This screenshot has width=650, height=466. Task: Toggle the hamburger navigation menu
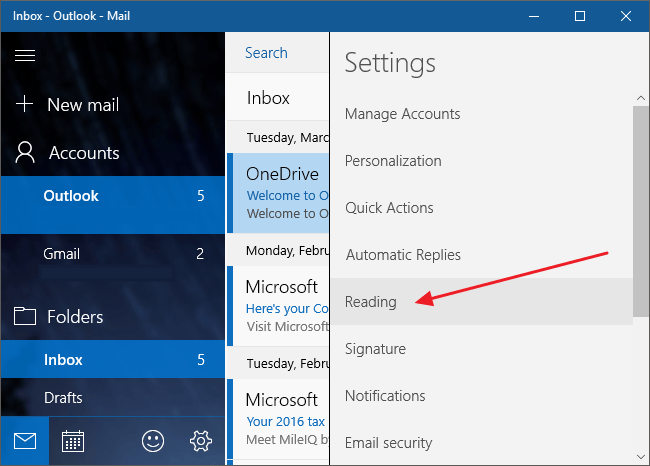pyautogui.click(x=25, y=56)
